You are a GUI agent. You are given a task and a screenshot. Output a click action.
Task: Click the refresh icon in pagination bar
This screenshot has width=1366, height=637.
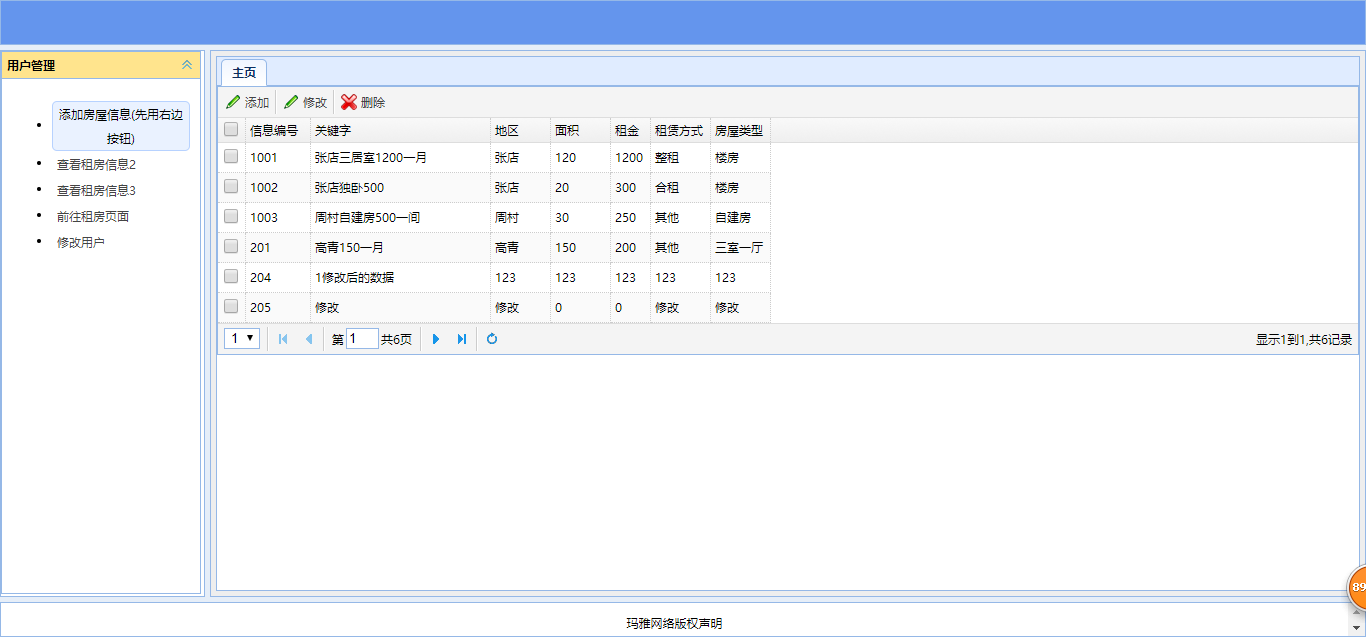coord(492,339)
